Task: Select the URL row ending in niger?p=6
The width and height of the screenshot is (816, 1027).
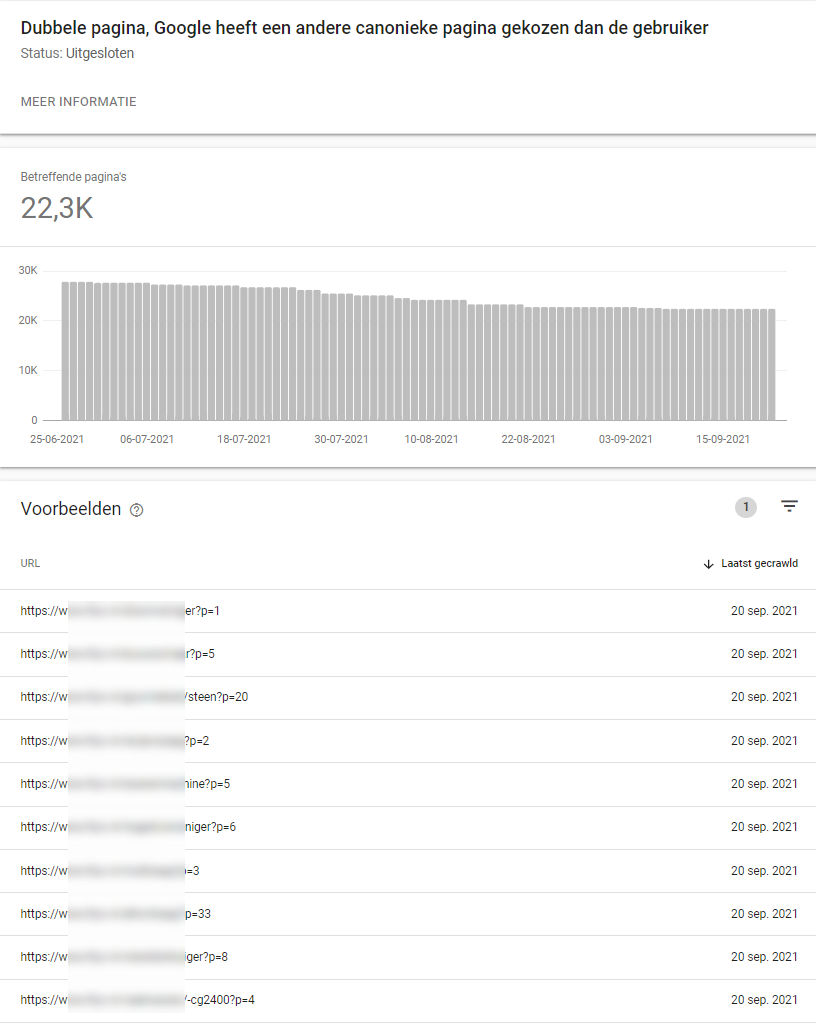Action: pyautogui.click(x=408, y=827)
